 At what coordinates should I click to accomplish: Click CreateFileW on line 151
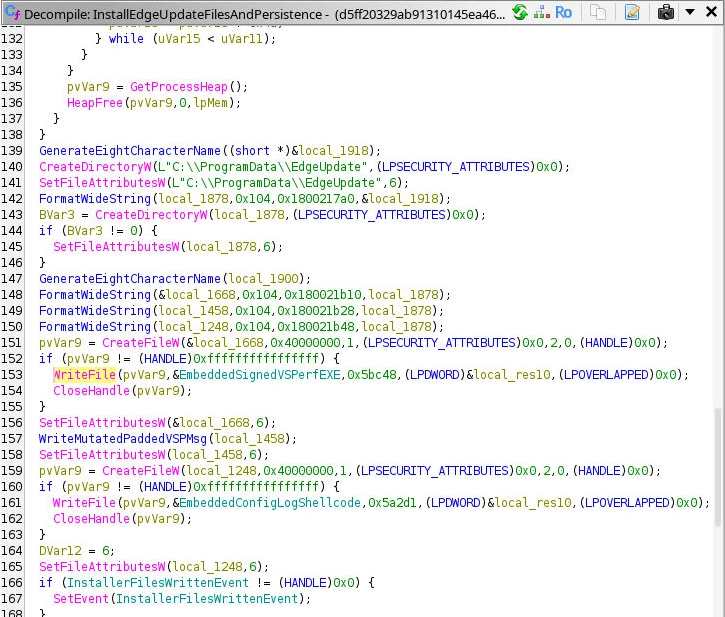pos(141,343)
